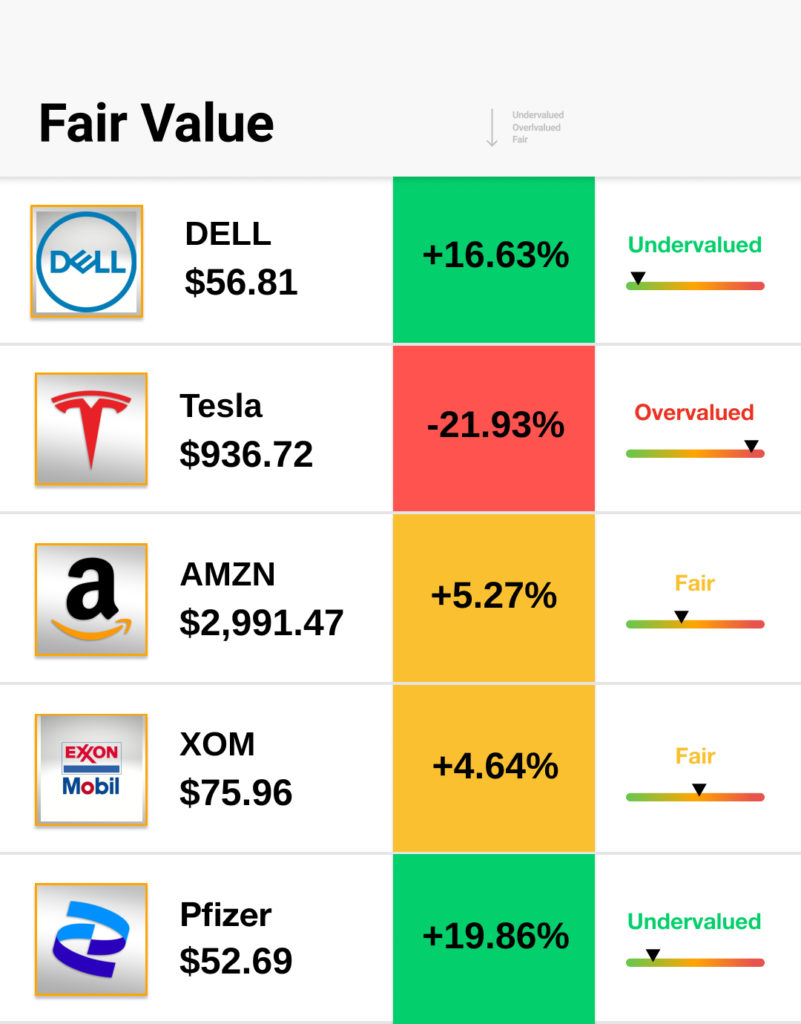Click the XOM valuation gauge marker
This screenshot has width=801, height=1024.
pos(699,790)
